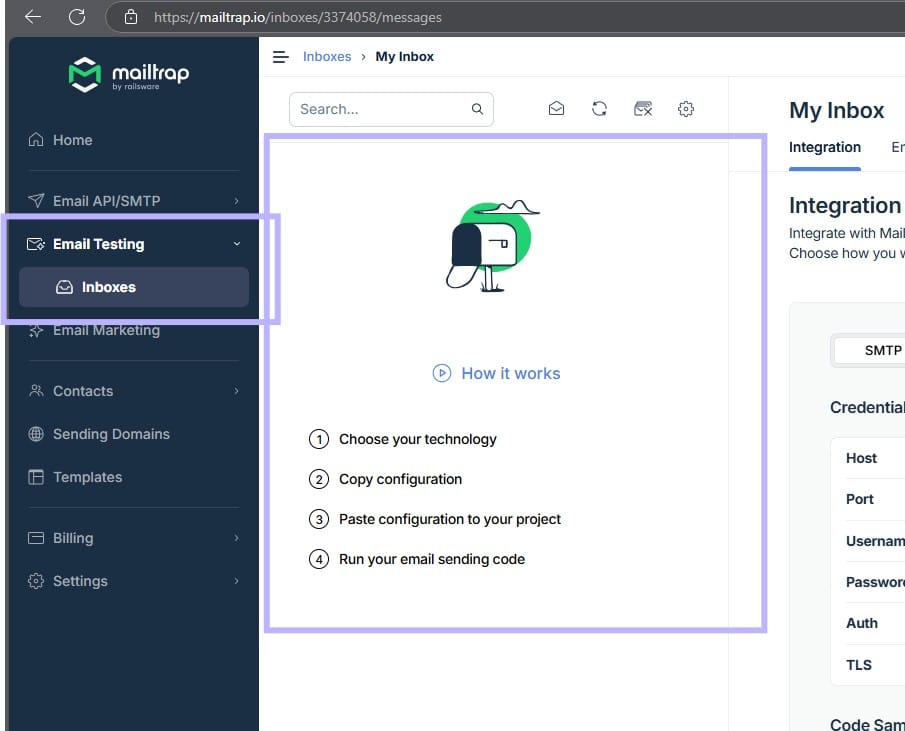This screenshot has width=905, height=731.
Task: Click the Mailtrap logo
Action: click(129, 75)
